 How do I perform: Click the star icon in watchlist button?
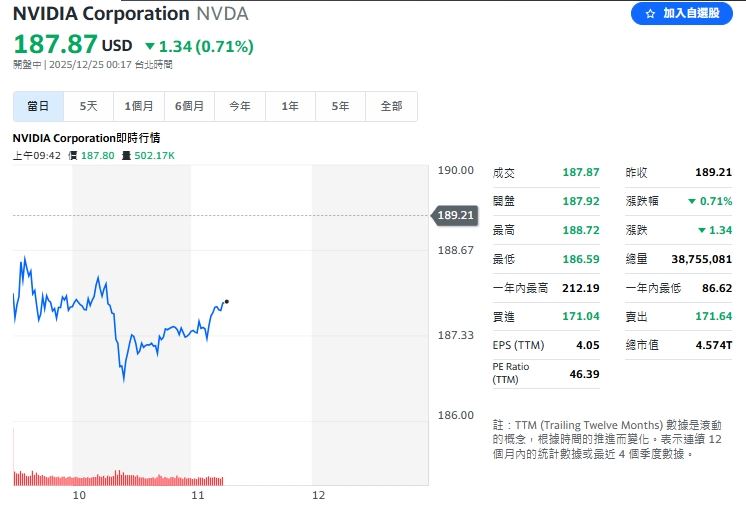click(x=650, y=14)
